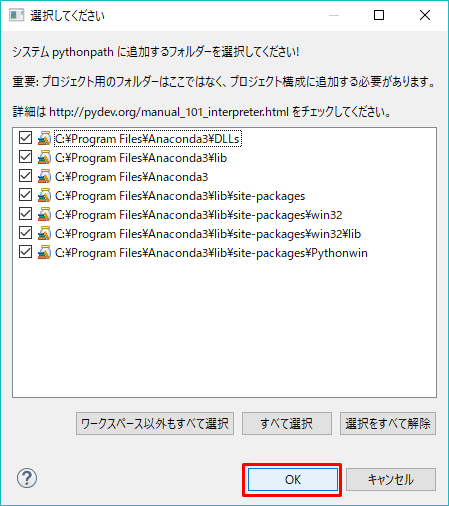
Task: Click the 選択をすべて解除 button
Action: tap(388, 424)
